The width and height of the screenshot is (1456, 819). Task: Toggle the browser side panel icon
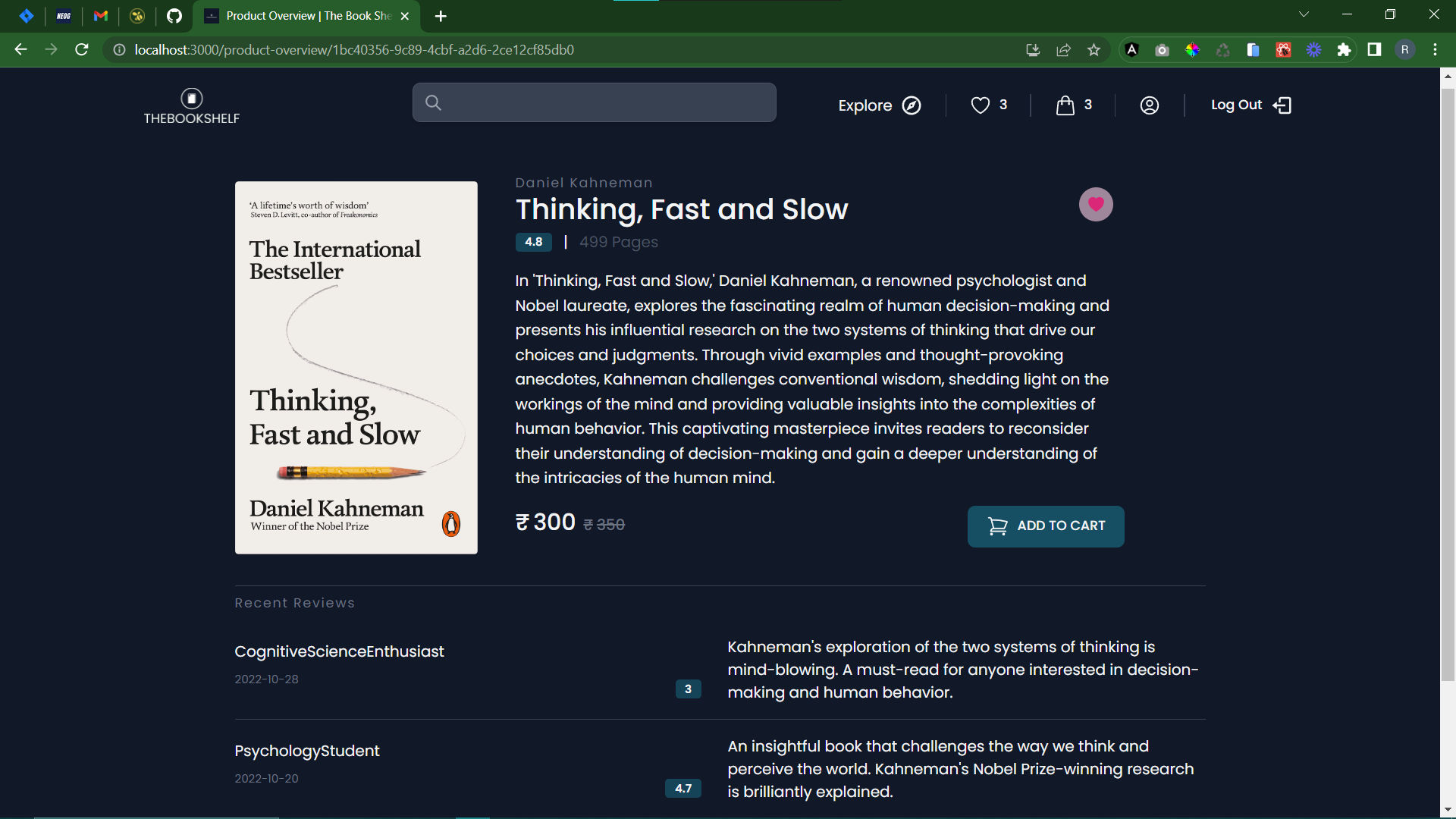(1374, 50)
